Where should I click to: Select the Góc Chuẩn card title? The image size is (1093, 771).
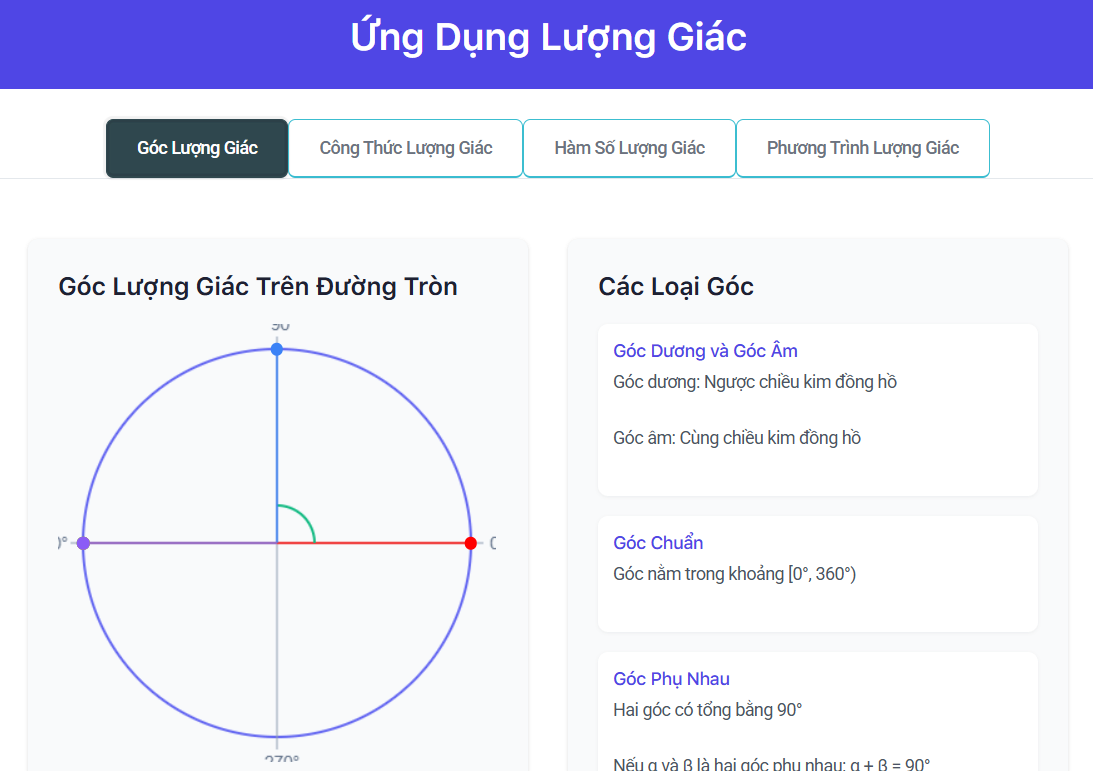click(x=658, y=543)
